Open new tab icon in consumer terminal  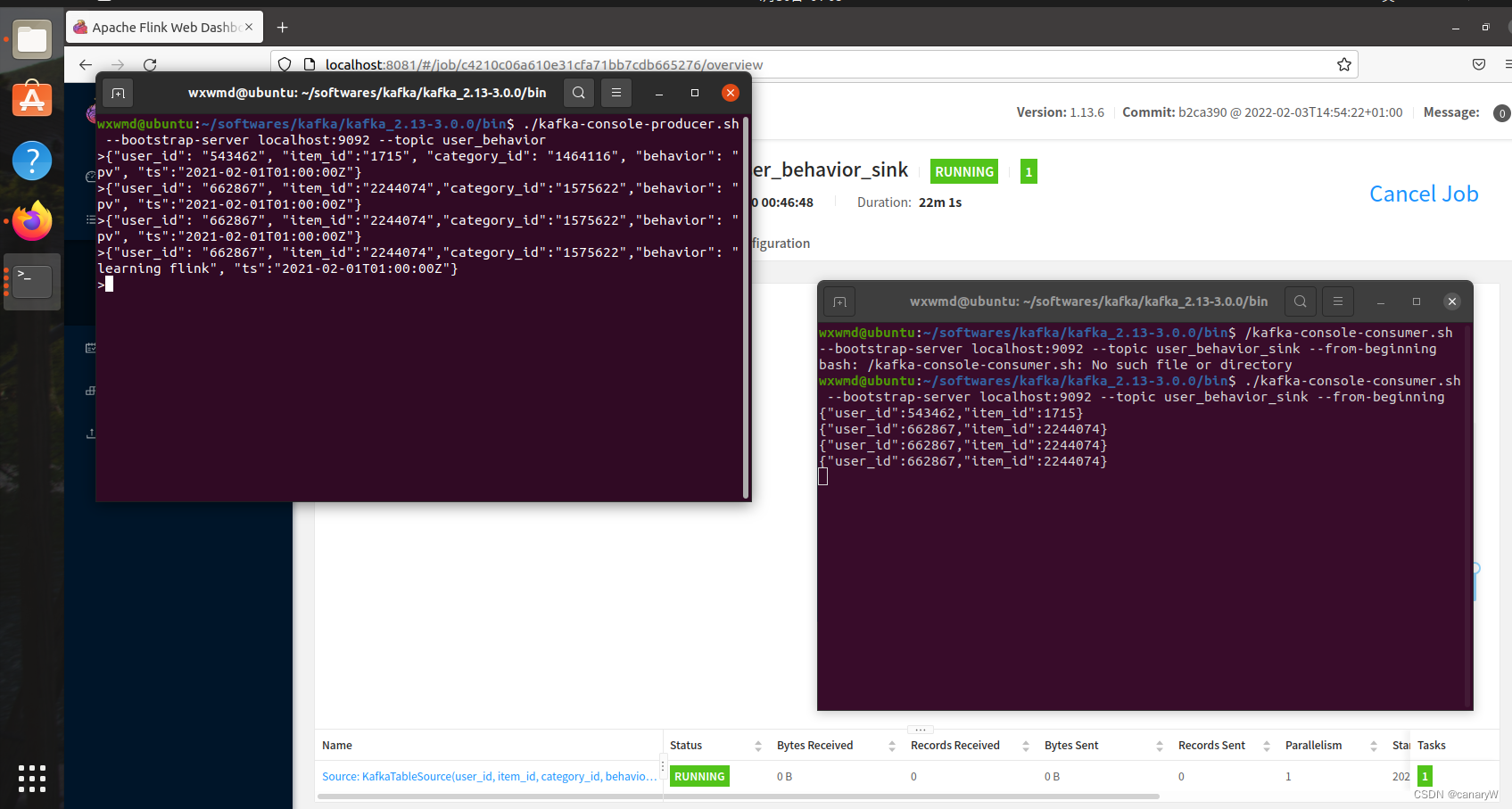[839, 301]
